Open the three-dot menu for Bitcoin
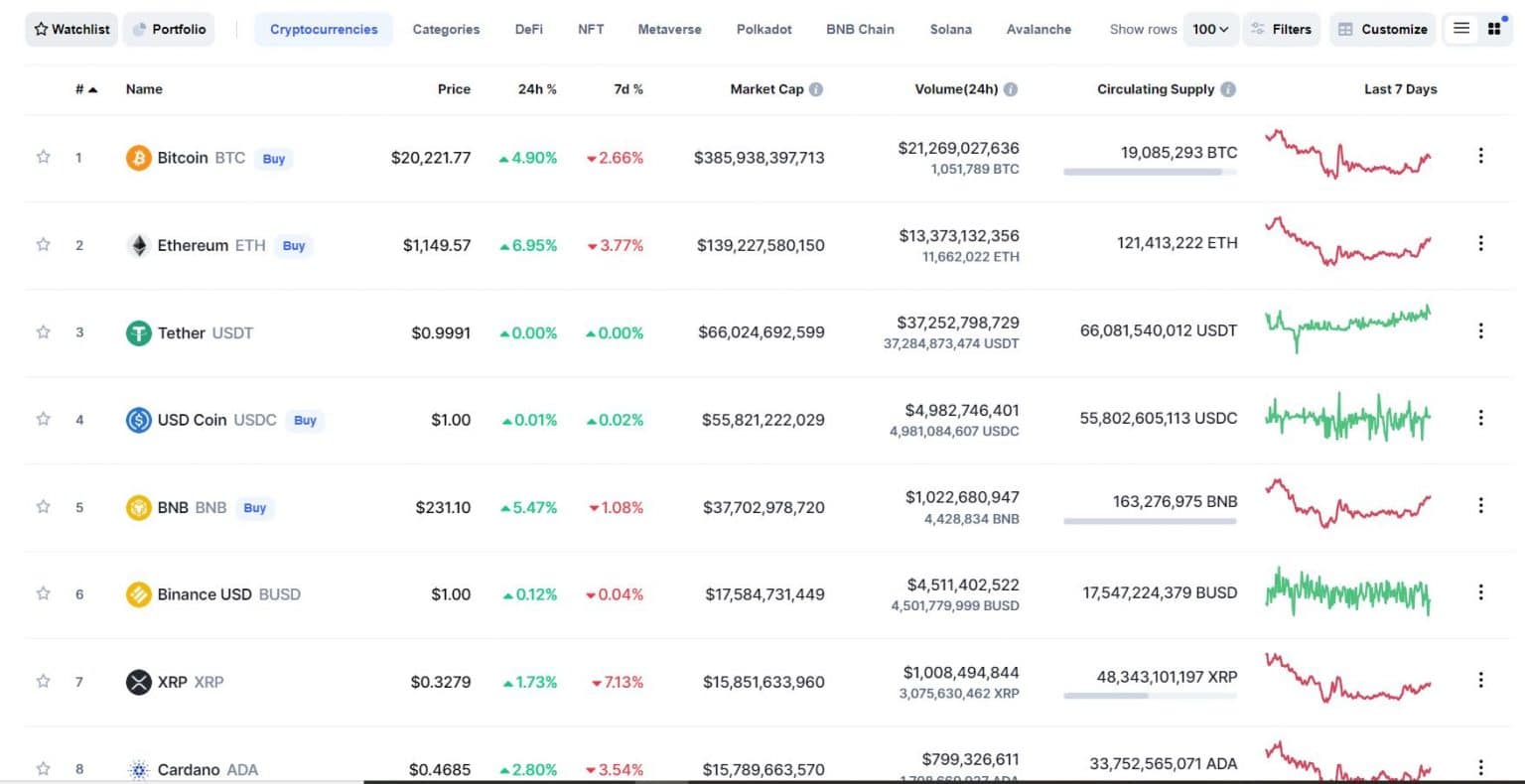The image size is (1525, 784). tap(1480, 156)
